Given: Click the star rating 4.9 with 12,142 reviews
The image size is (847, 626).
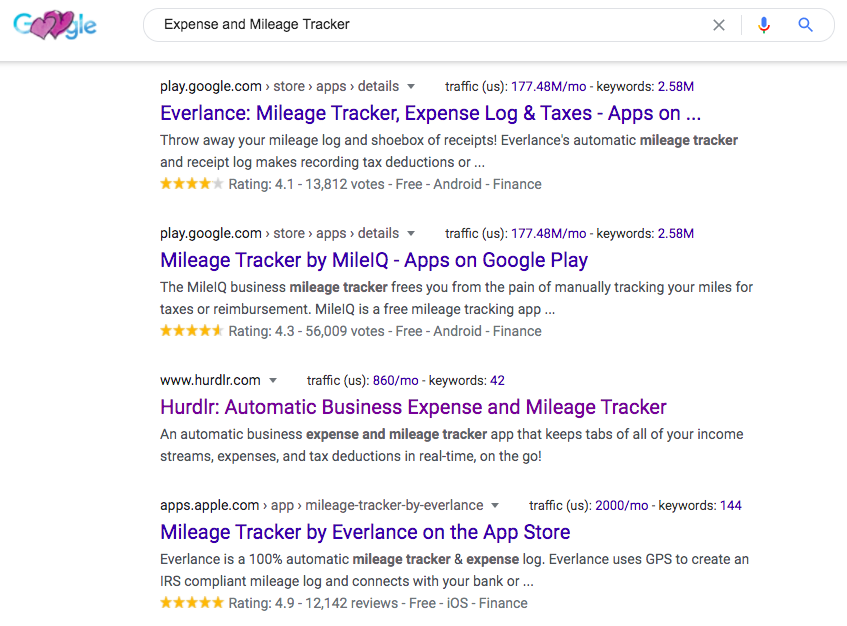Looking at the screenshot, I should coord(344,603).
